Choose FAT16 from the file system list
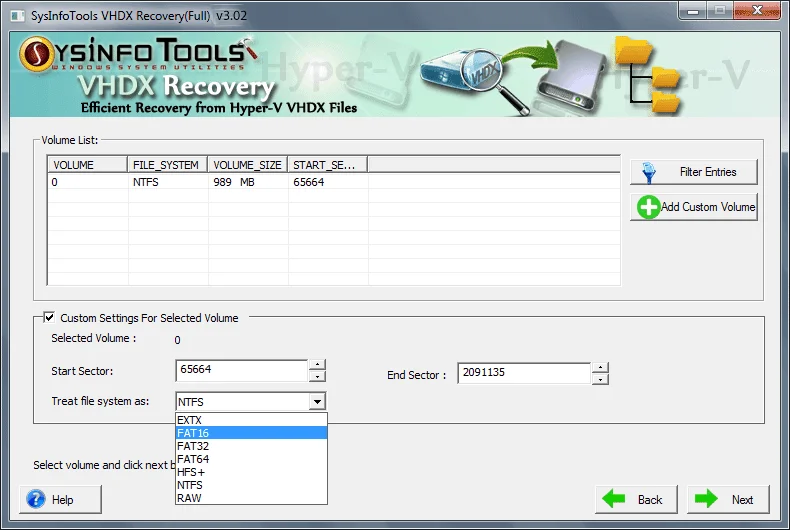Viewport: 790px width, 530px height. coord(251,433)
